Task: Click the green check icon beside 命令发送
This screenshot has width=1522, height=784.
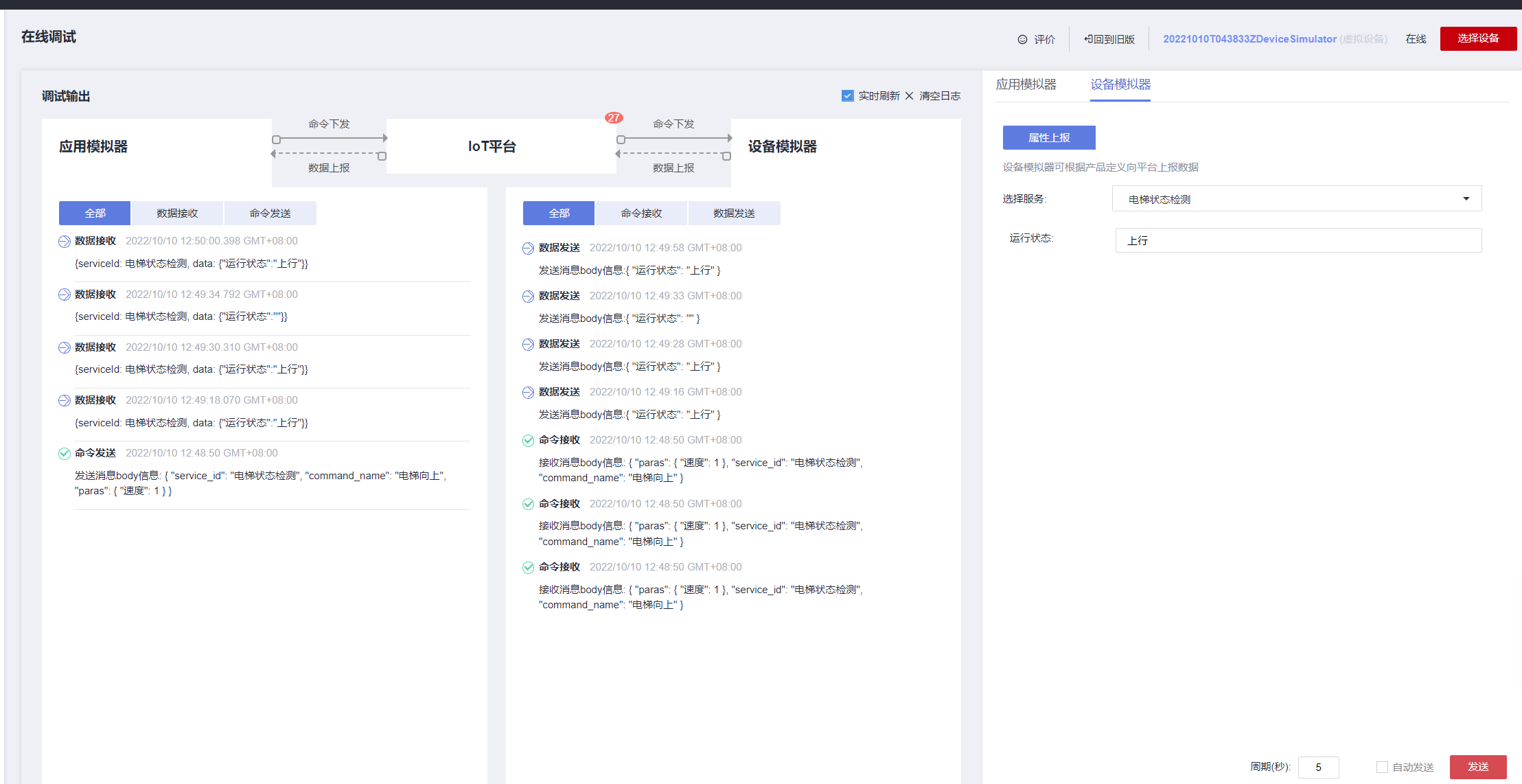Action: (x=65, y=453)
